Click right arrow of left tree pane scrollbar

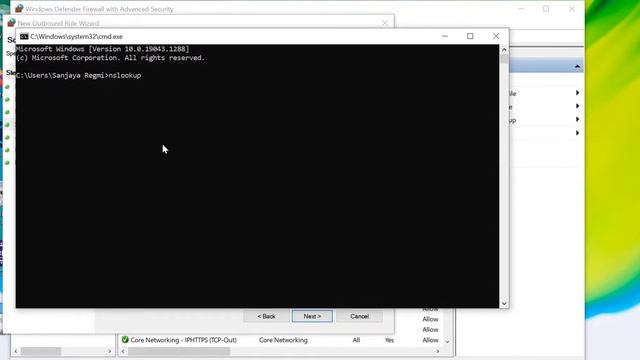click(x=109, y=351)
